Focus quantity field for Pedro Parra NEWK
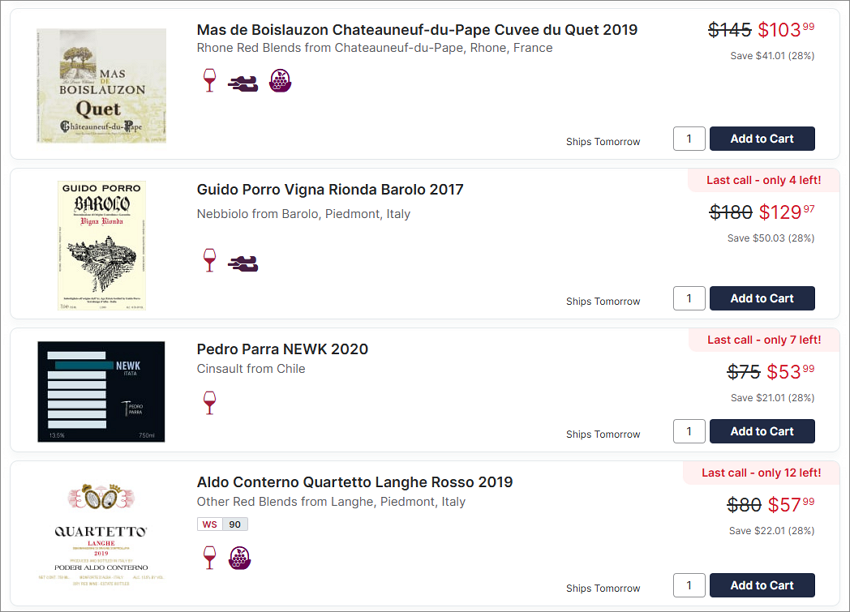 [689, 431]
